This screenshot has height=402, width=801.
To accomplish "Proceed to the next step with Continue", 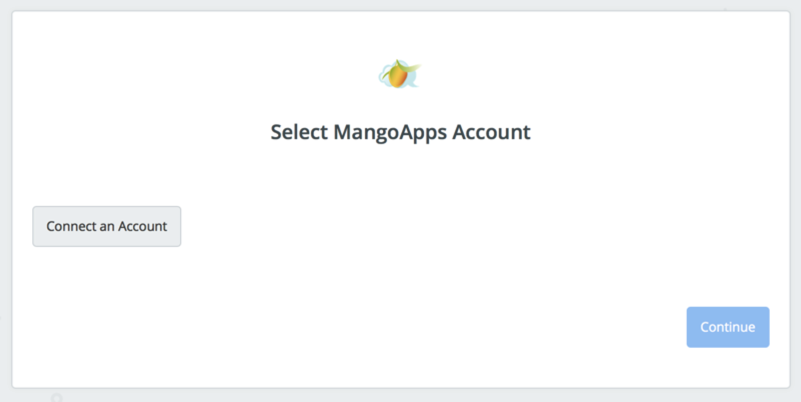I will coord(728,327).
